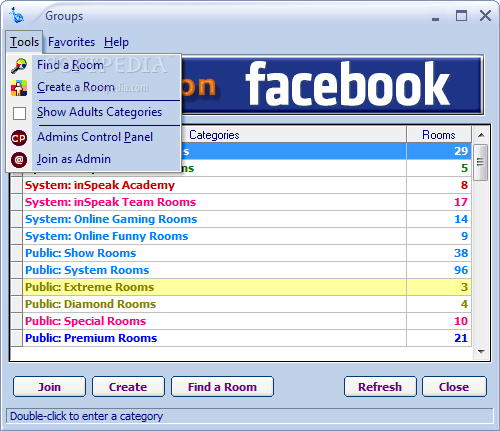Click room count 14 cell
This screenshot has width=500, height=431.
439,219
